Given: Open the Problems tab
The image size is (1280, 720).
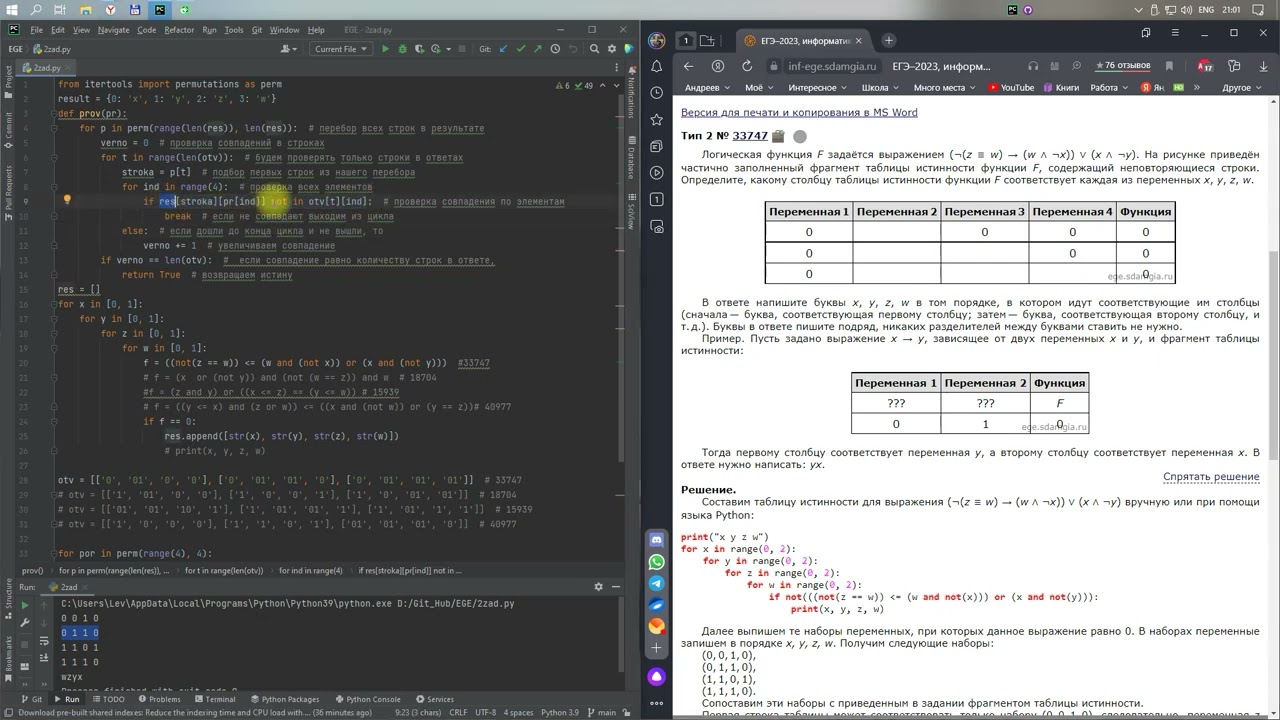Looking at the screenshot, I should 159,699.
